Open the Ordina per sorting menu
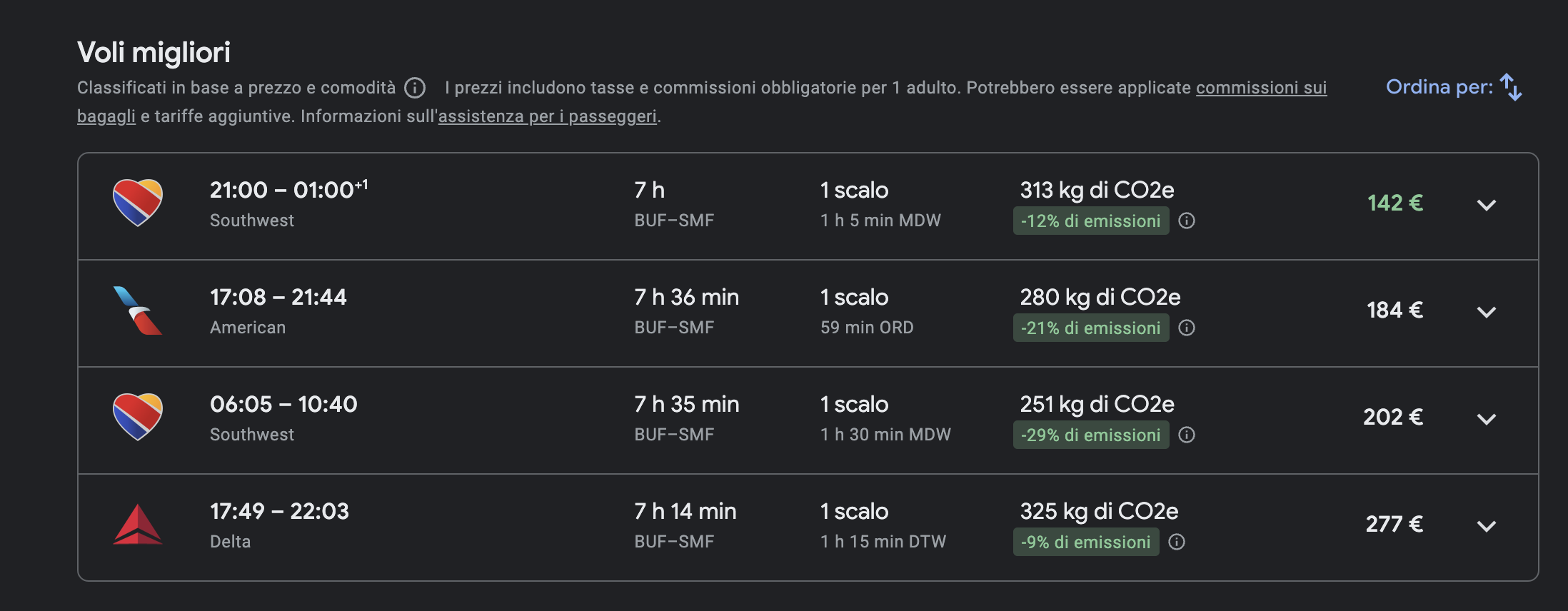The image size is (1568, 611). point(1454,87)
